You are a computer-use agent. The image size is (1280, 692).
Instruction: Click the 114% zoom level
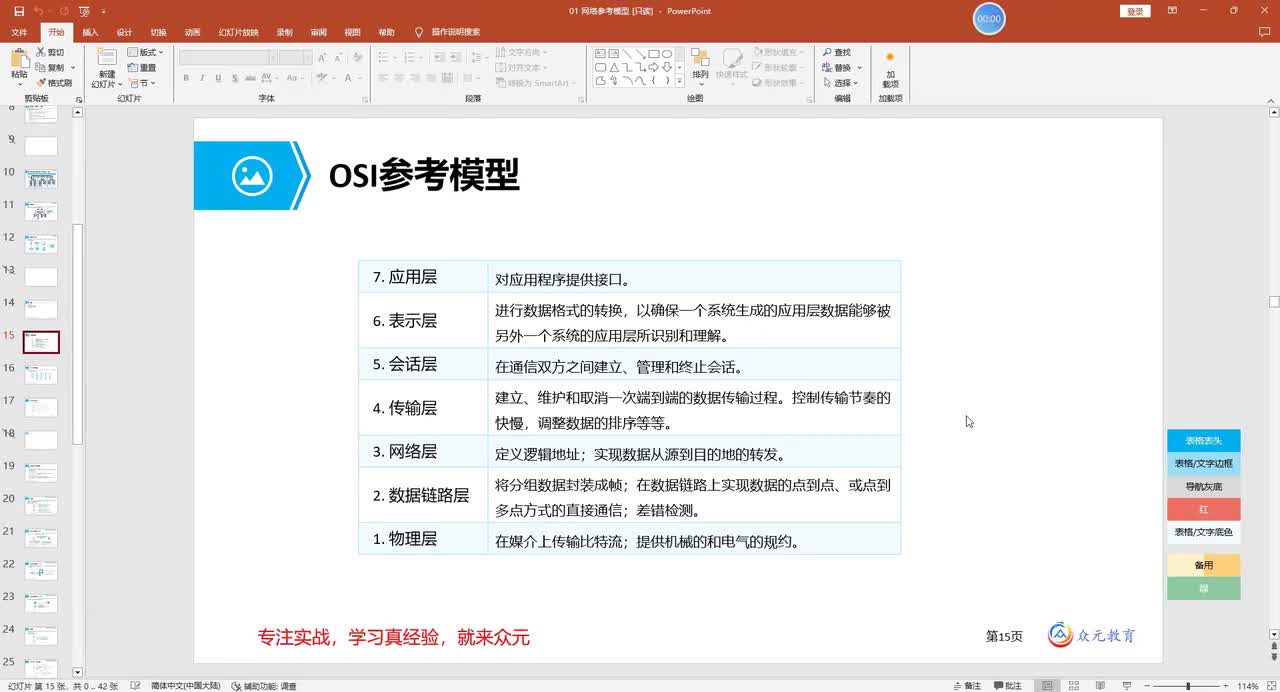pyautogui.click(x=1247, y=686)
